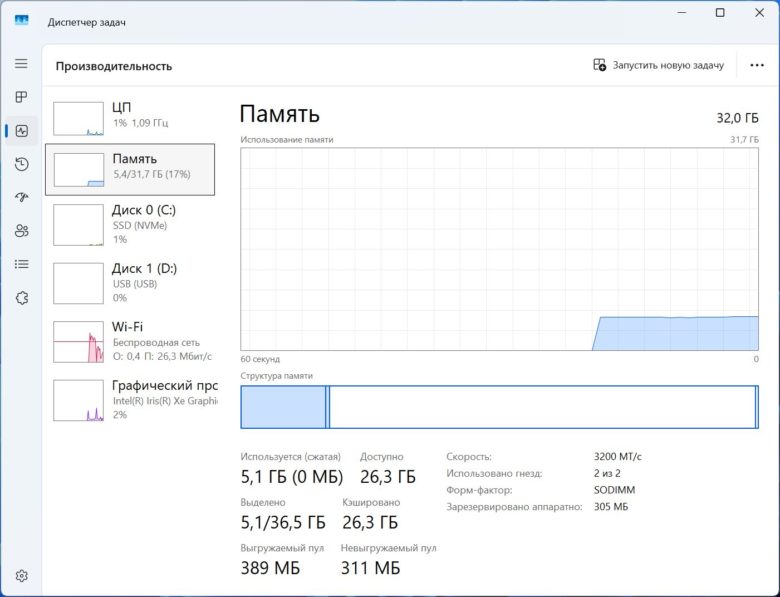Select Диск 1 (D:) USB item
This screenshot has height=597, width=780.
(x=130, y=283)
